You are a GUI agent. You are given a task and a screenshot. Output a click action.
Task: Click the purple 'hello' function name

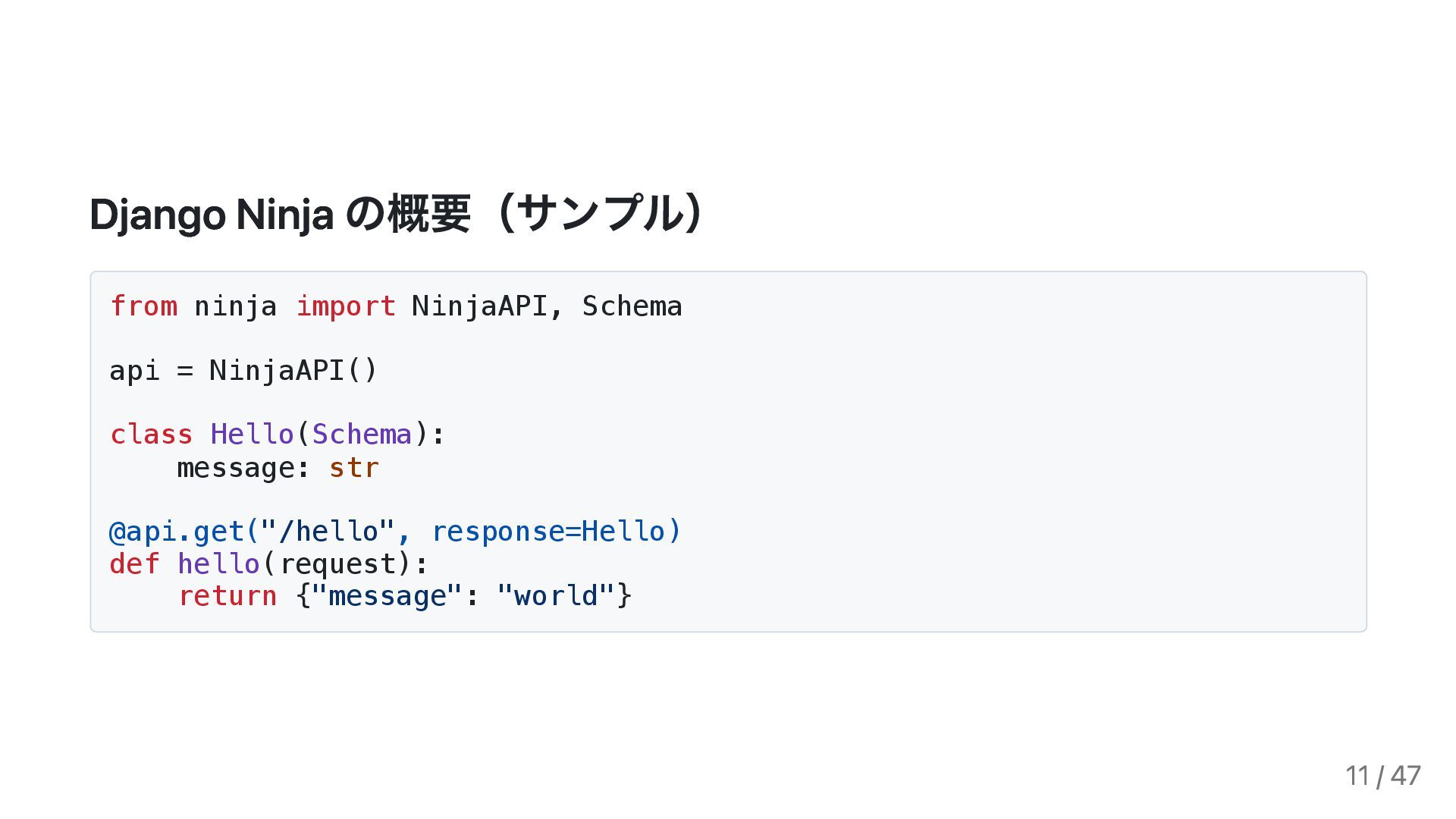218,564
